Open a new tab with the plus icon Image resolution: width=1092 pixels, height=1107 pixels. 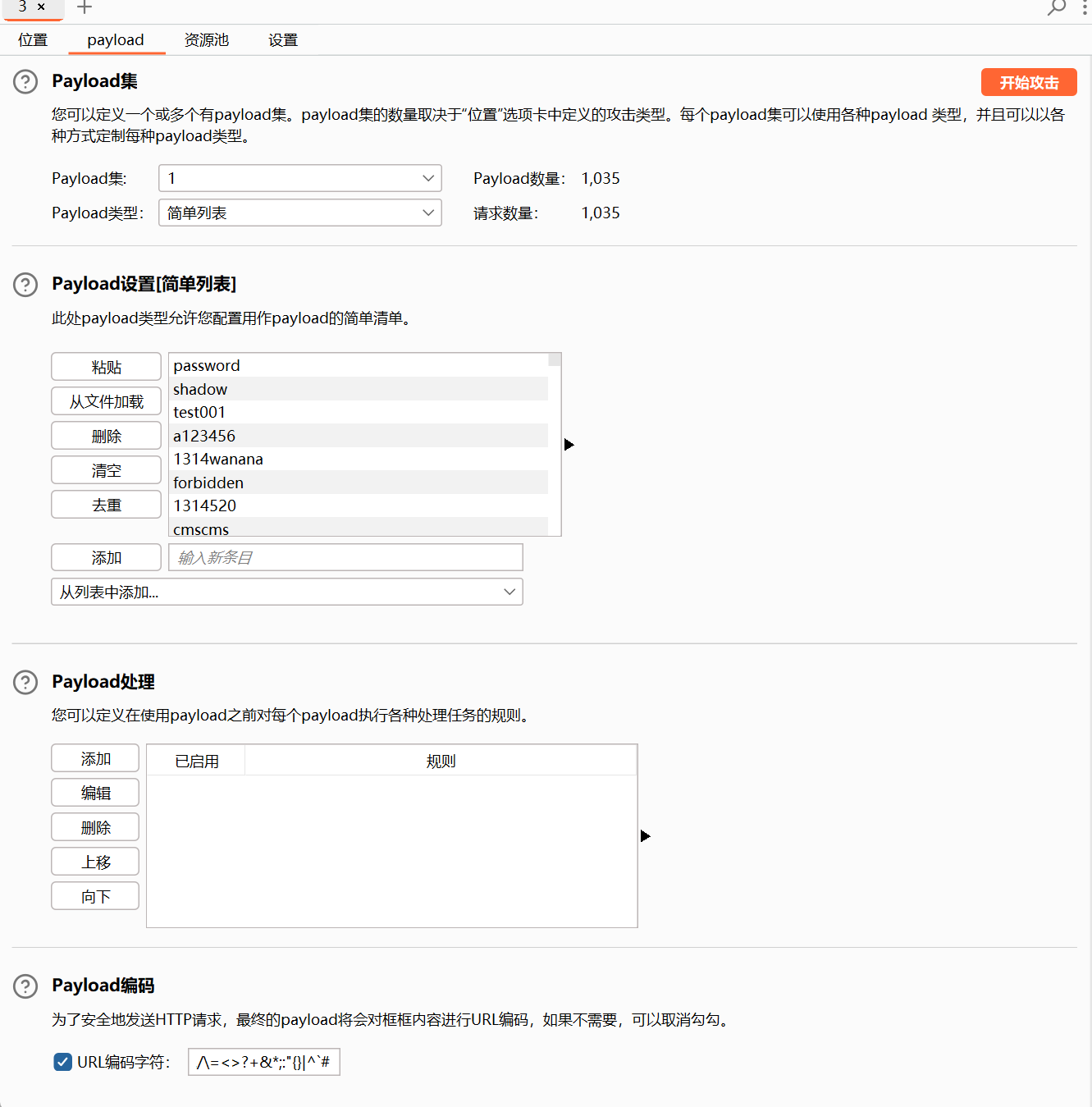click(84, 8)
